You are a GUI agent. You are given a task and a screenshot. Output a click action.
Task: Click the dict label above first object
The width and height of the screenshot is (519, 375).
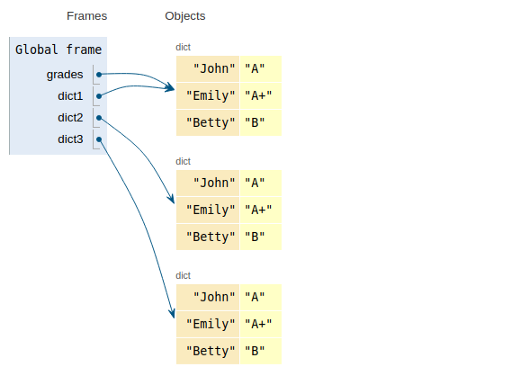click(x=183, y=47)
